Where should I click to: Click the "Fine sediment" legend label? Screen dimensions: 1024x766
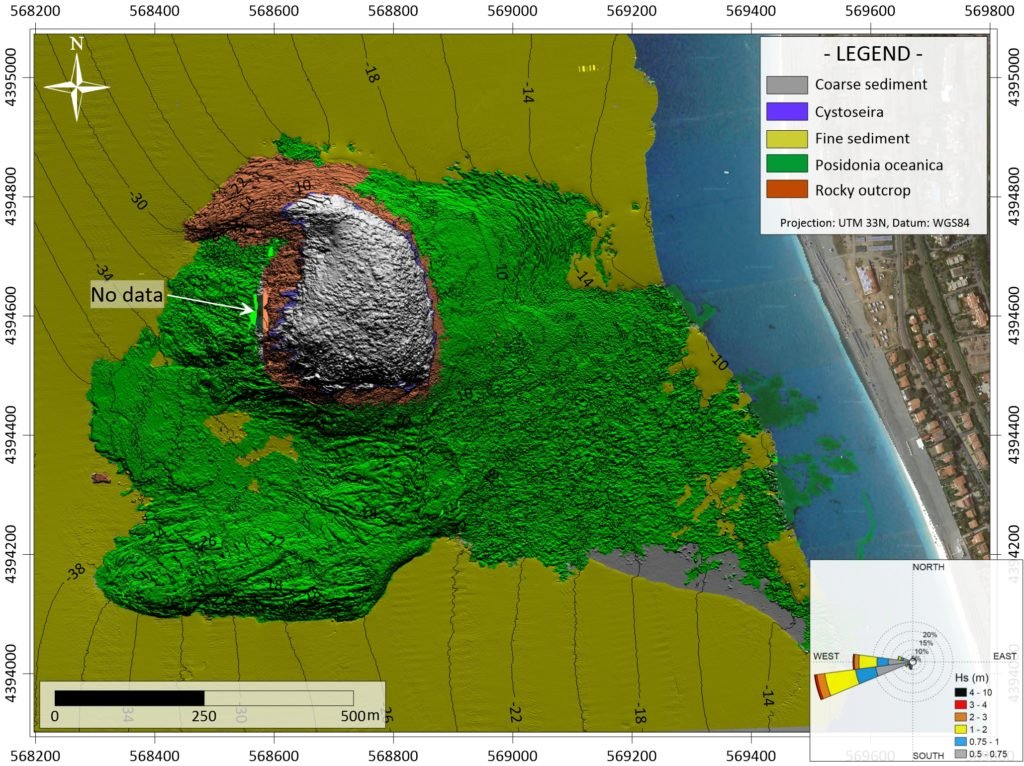tap(862, 138)
